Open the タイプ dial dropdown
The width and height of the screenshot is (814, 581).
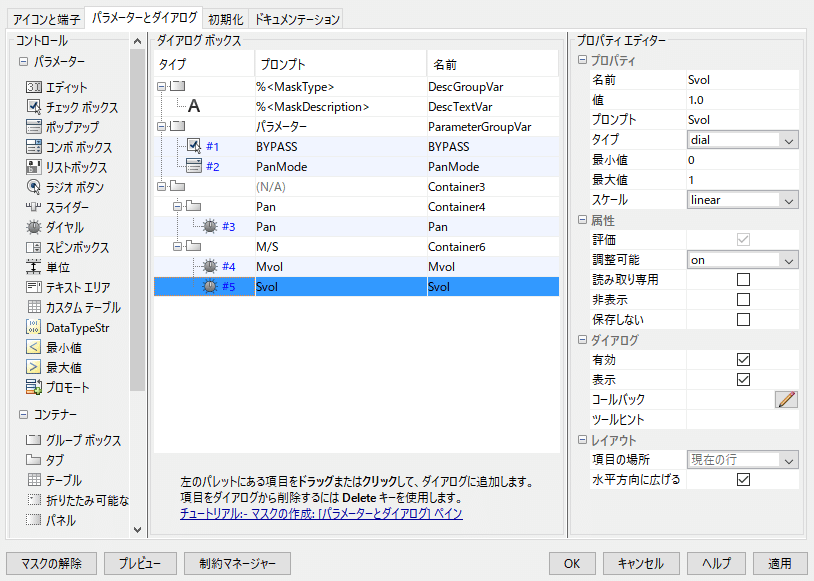[742, 140]
